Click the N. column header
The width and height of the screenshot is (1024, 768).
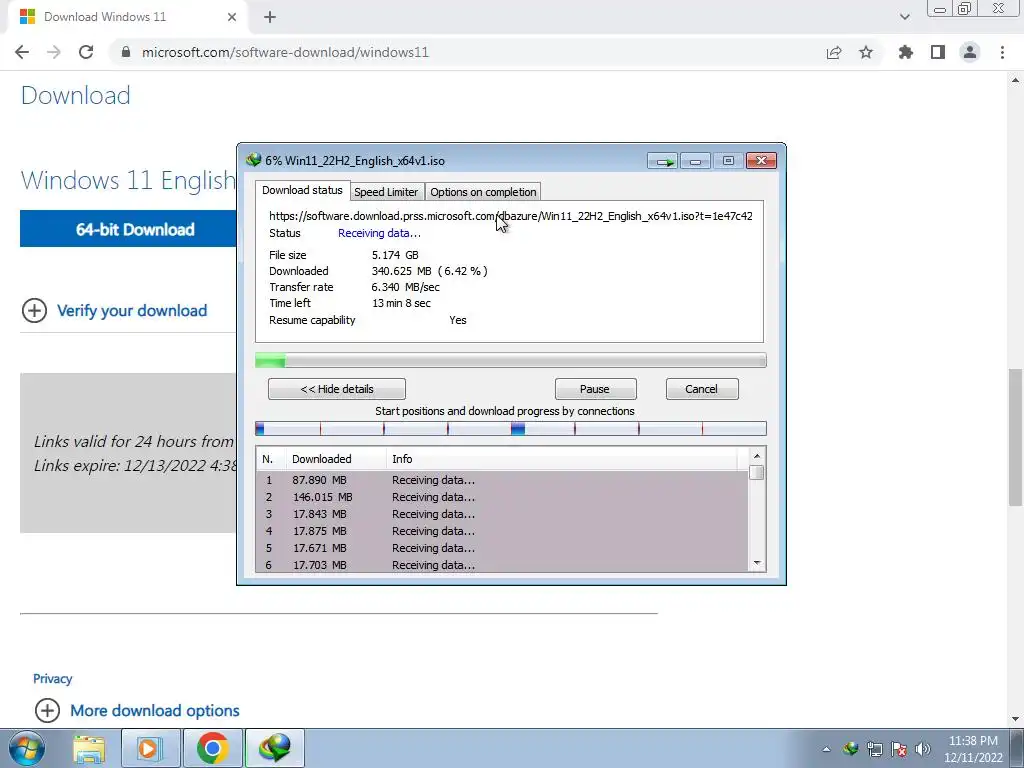tap(272, 459)
